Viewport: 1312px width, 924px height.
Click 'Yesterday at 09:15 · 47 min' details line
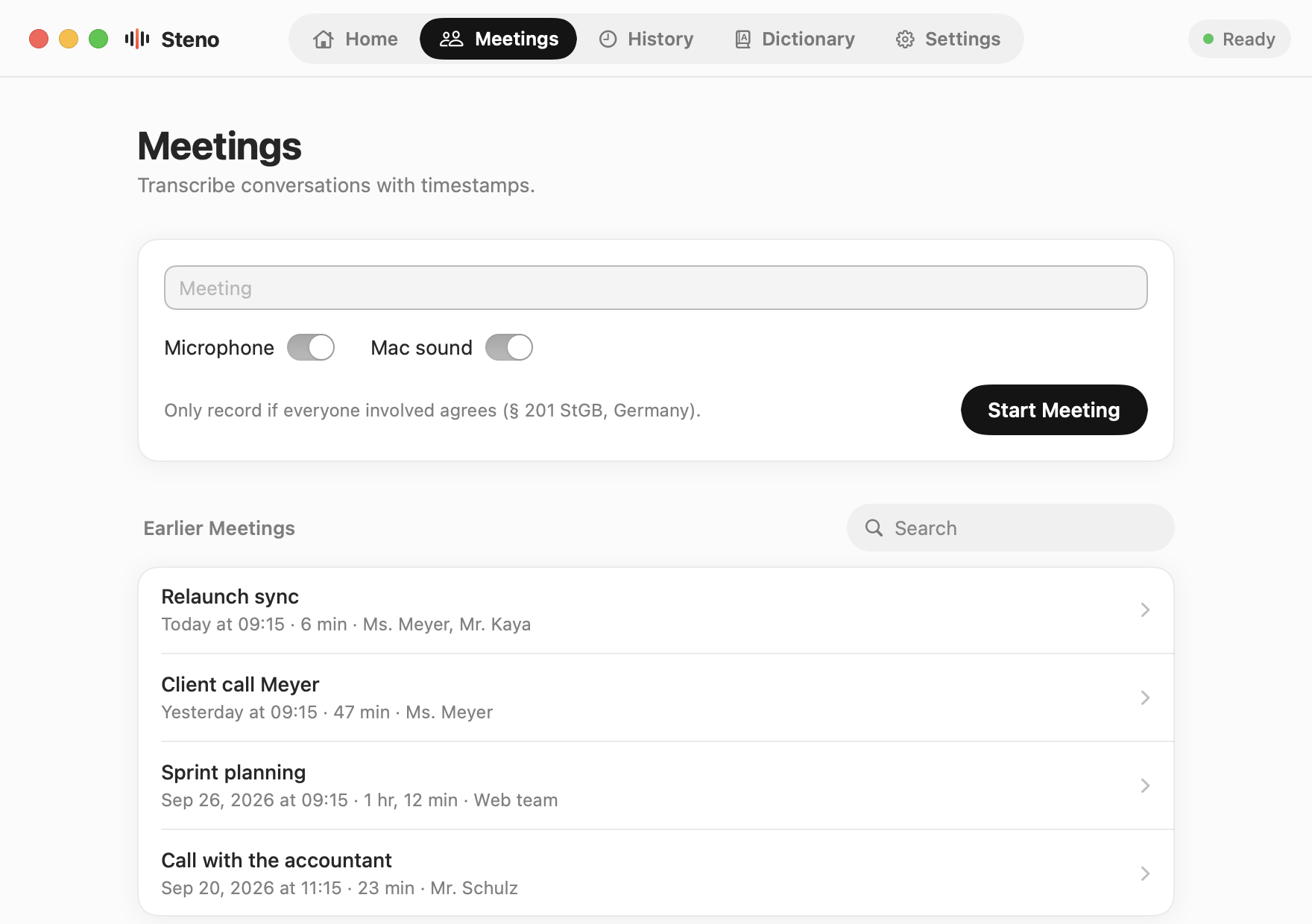pos(327,712)
